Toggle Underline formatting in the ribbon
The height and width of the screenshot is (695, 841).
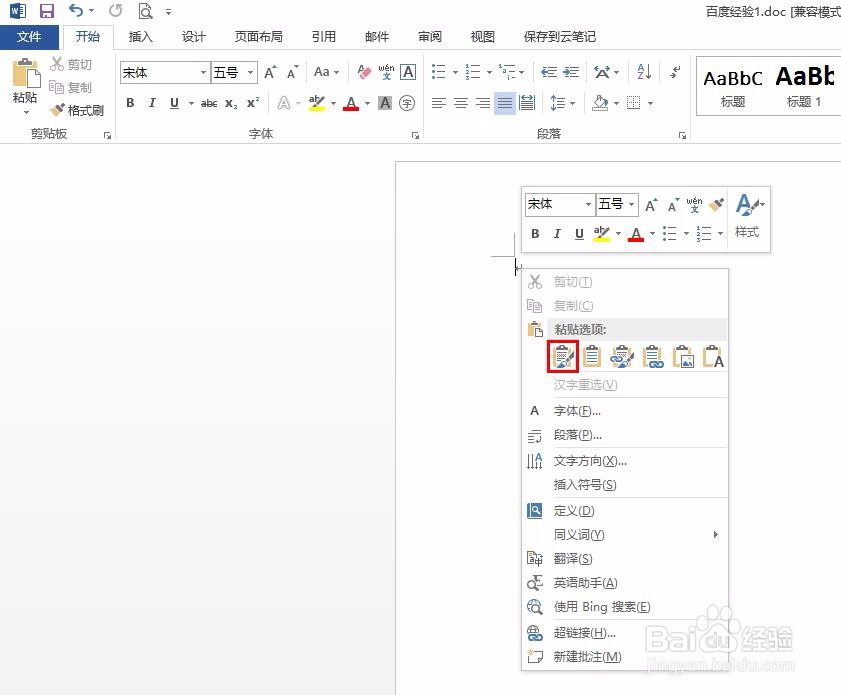(x=172, y=102)
